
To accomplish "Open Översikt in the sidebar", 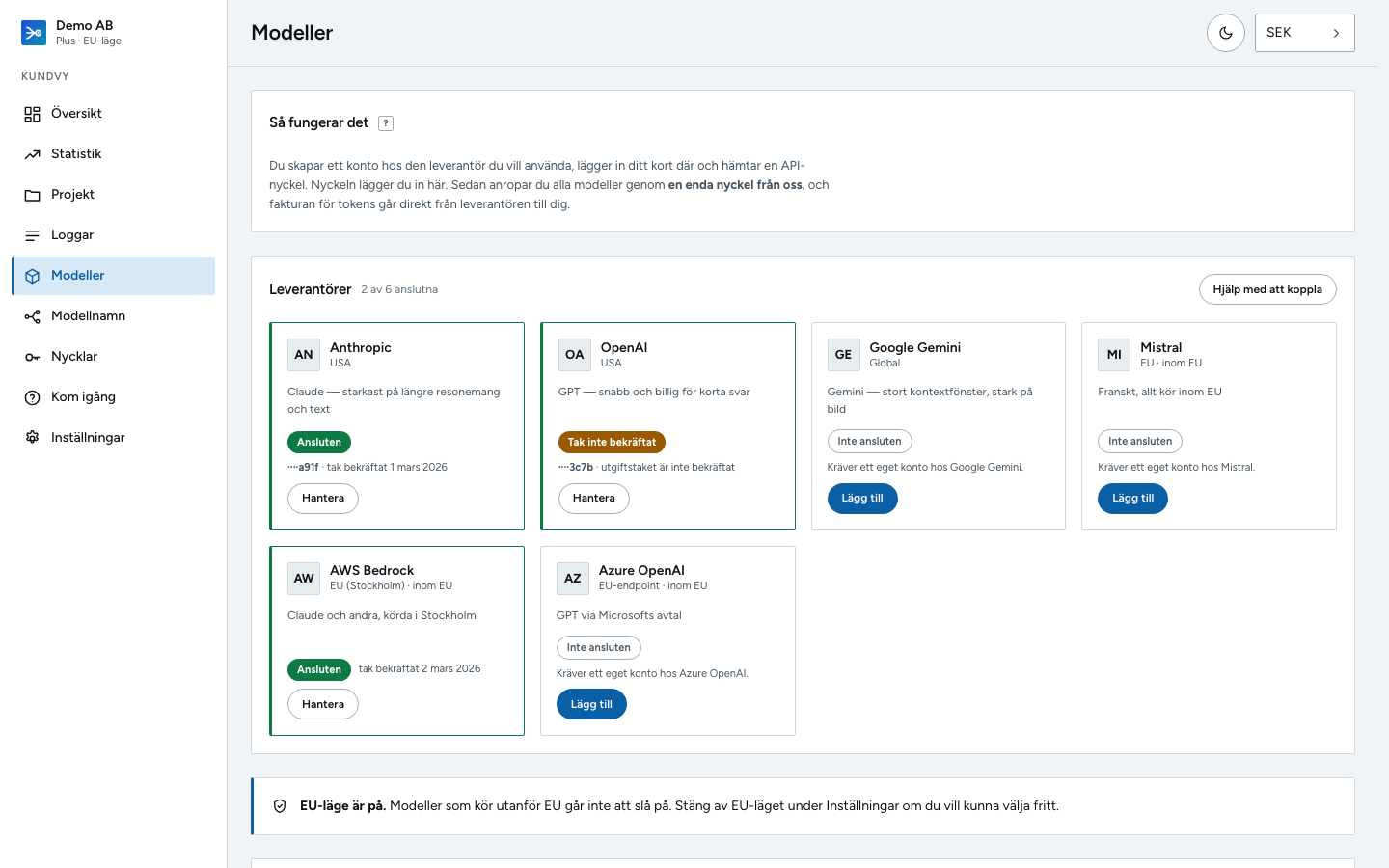I will [114, 114].
